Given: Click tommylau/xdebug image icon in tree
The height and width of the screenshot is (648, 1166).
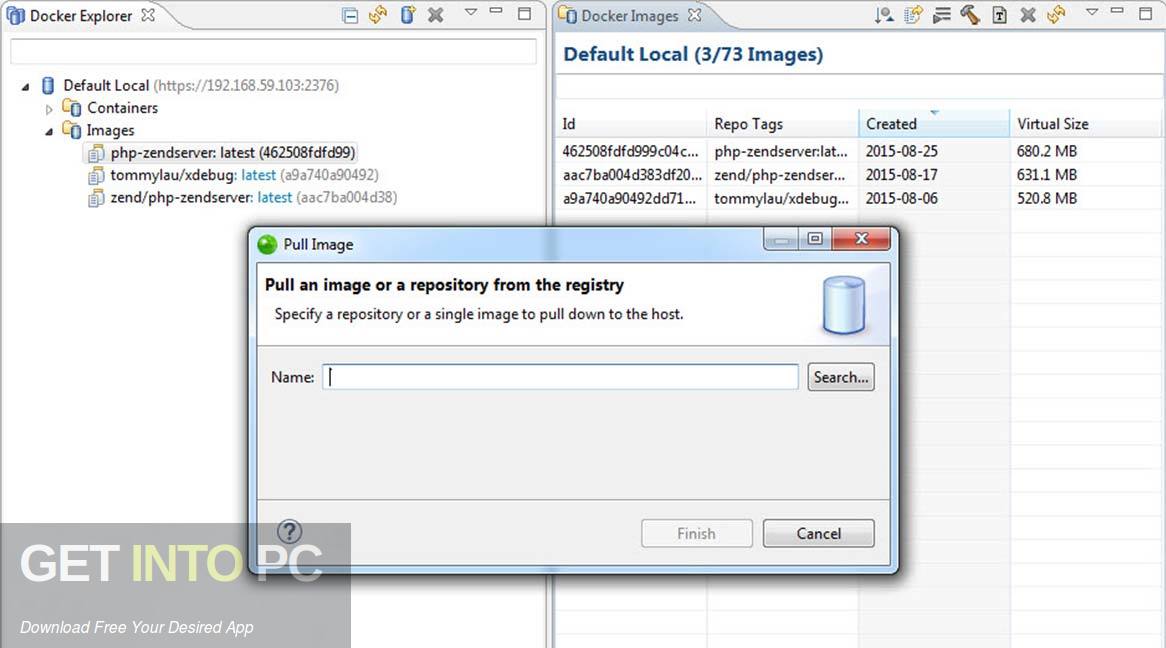Looking at the screenshot, I should tap(96, 176).
